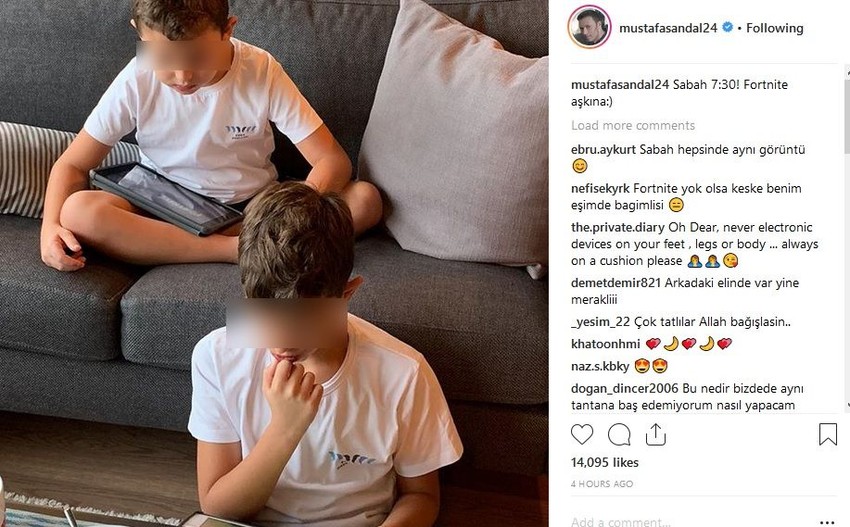The height and width of the screenshot is (527, 850).
Task: Share the post using the upload icon
Action: point(655,435)
